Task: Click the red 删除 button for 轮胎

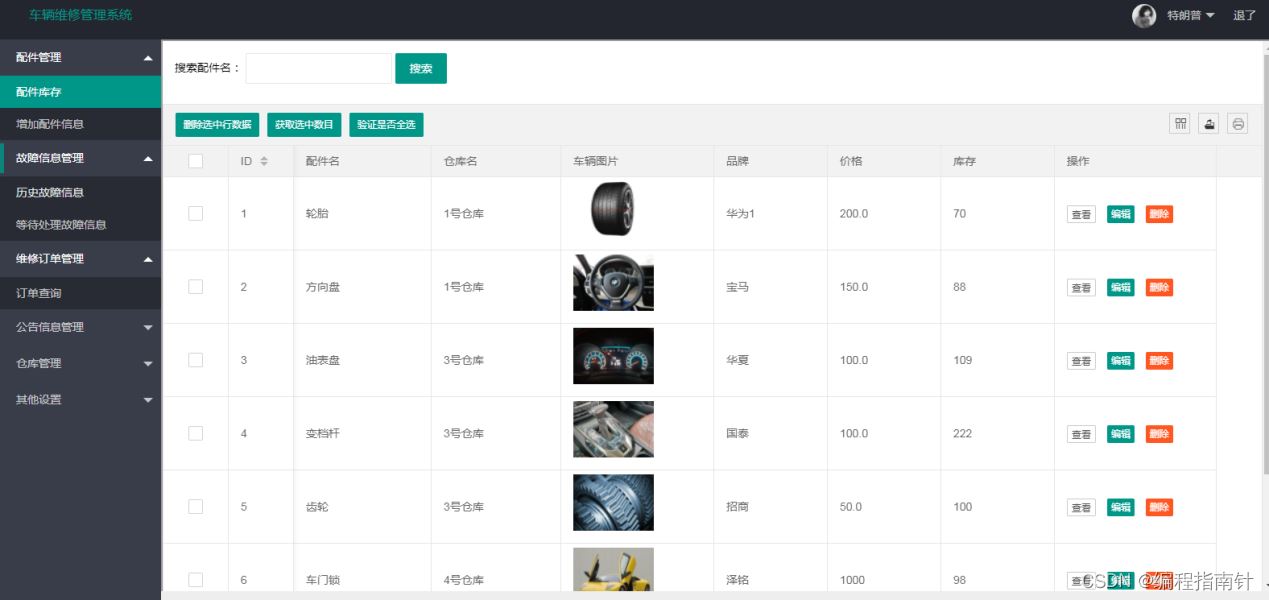Action: [x=1159, y=214]
